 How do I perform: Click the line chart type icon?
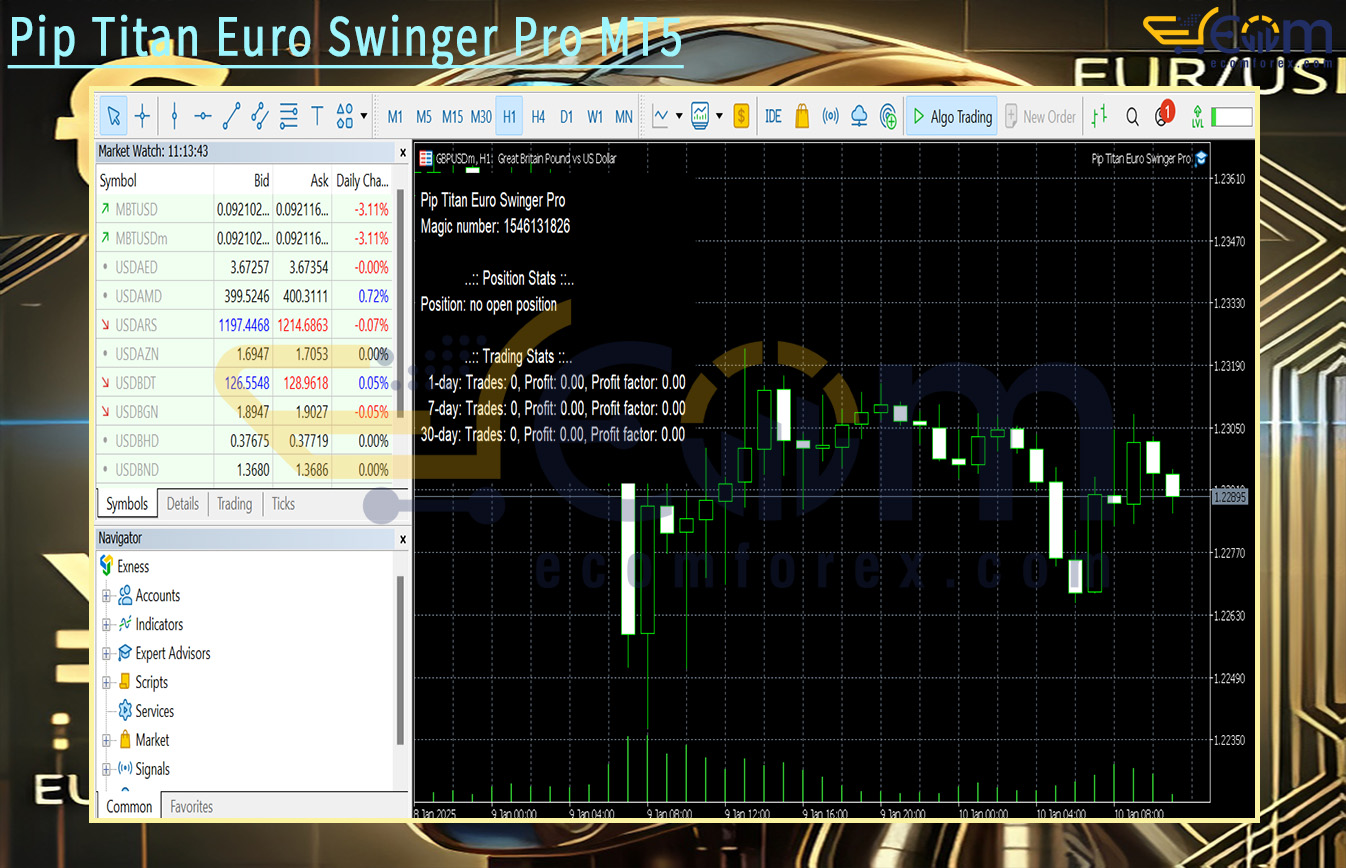661,117
